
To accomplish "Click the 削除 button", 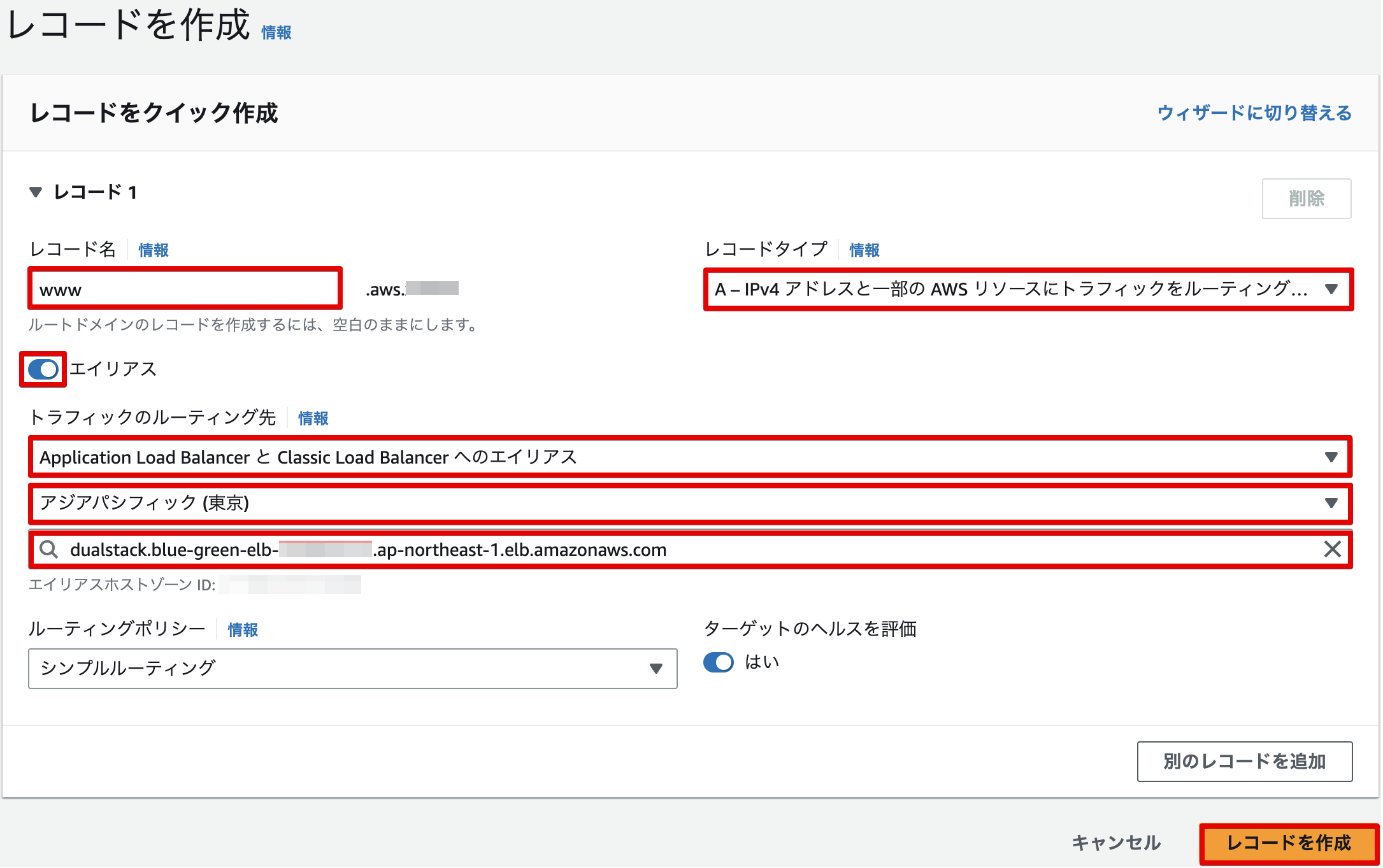I will point(1306,198).
